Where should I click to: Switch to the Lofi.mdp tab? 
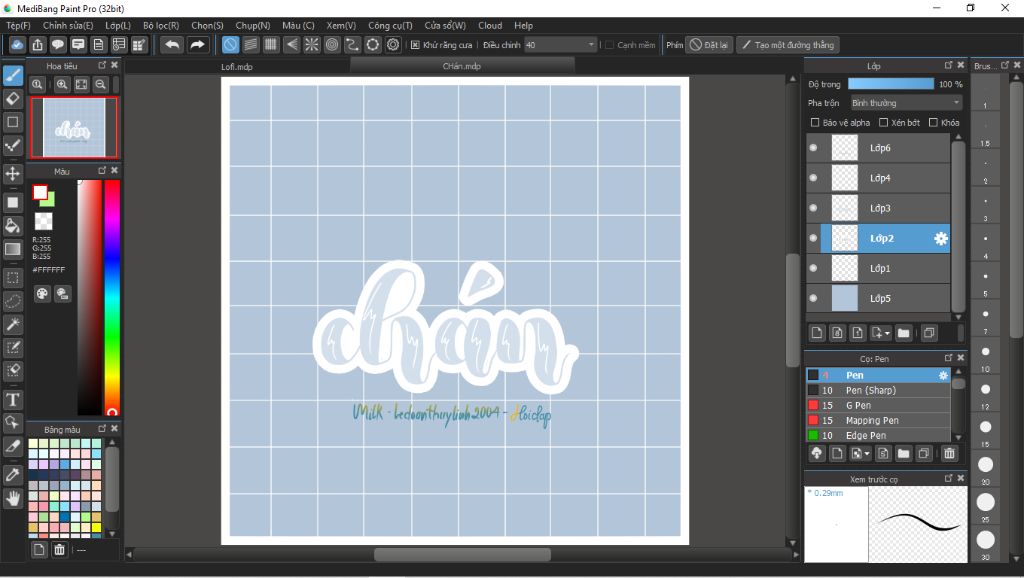click(236, 67)
